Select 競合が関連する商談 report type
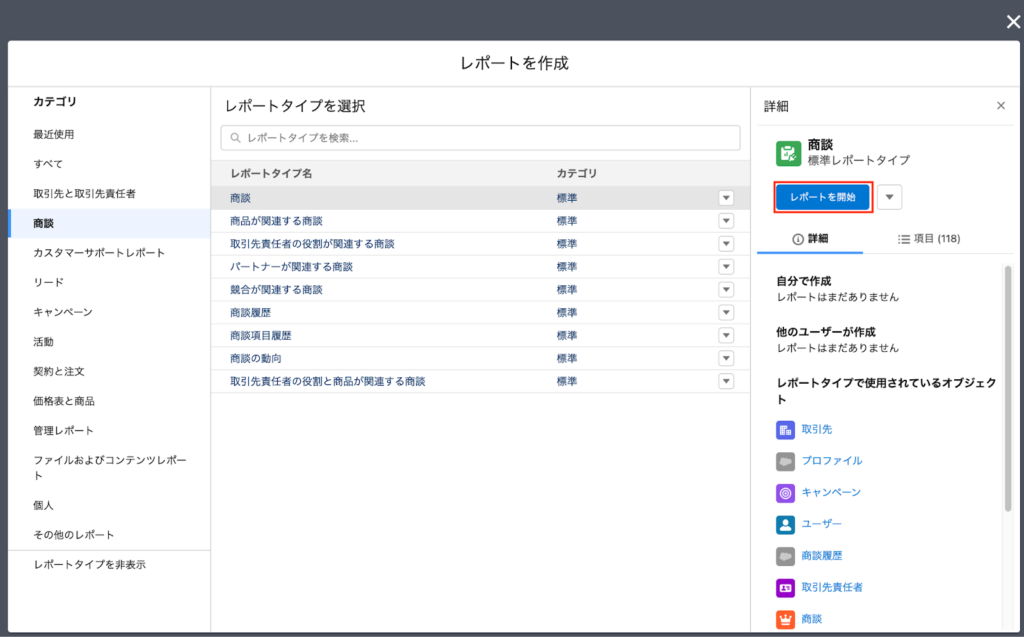1024x637 pixels. click(x=276, y=289)
